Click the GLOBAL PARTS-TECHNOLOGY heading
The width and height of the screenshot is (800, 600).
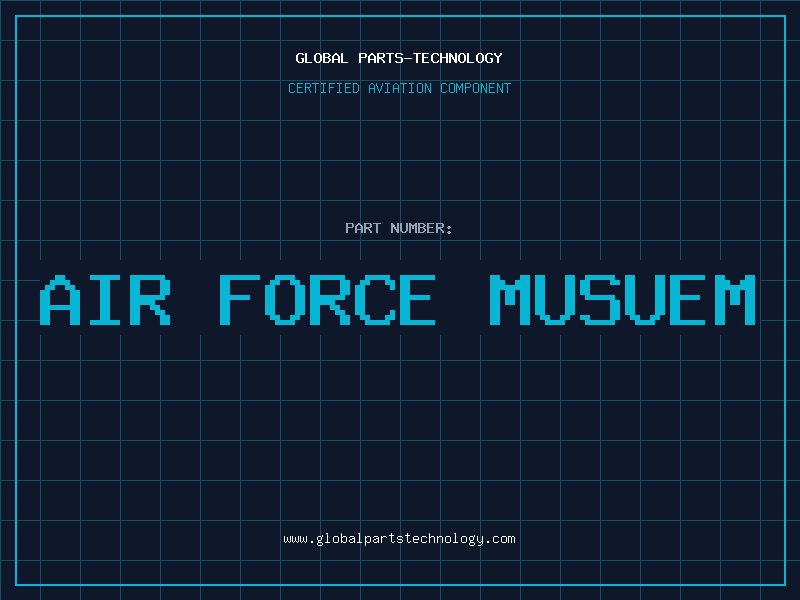click(399, 58)
